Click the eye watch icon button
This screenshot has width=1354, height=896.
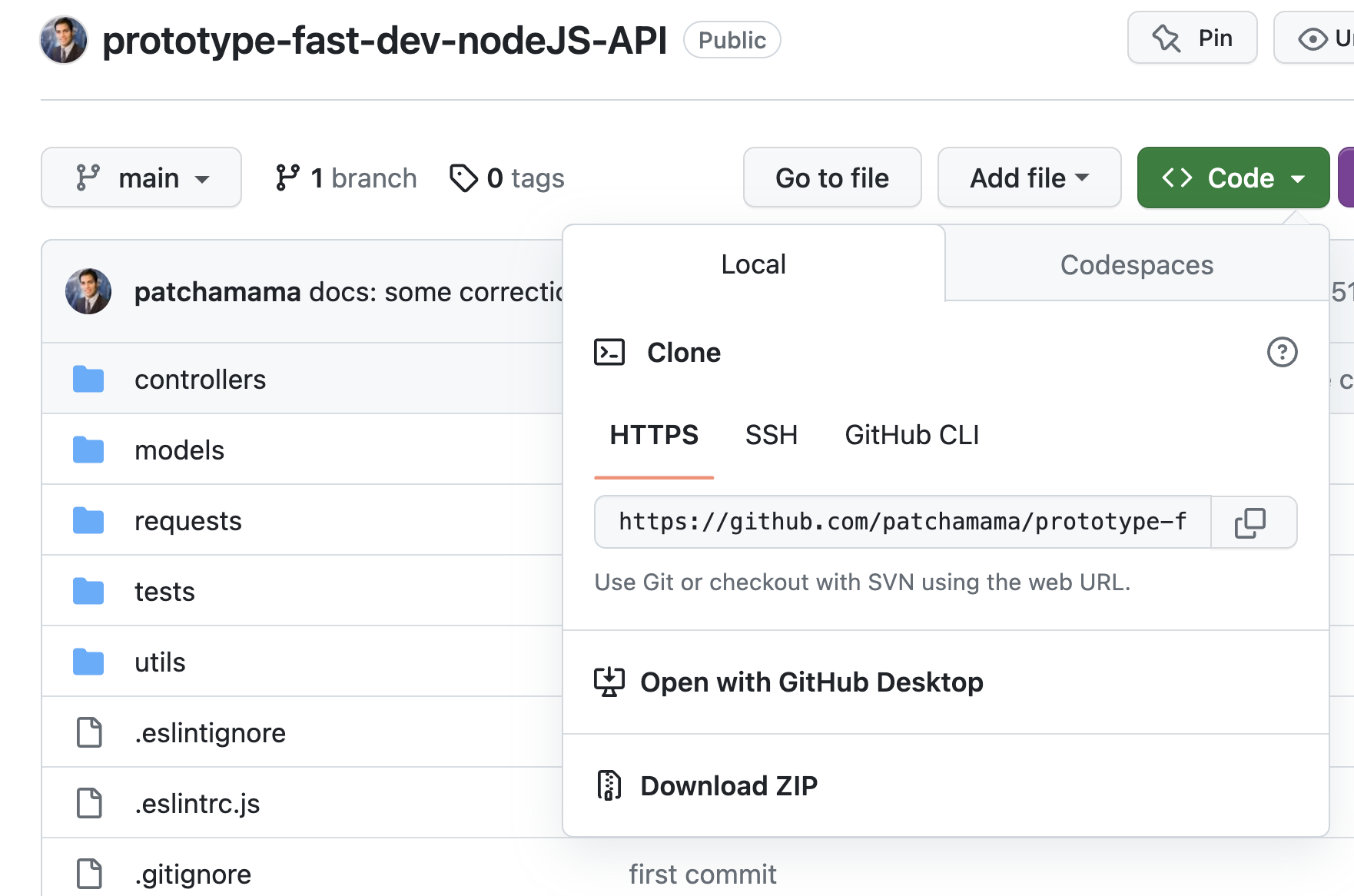pyautogui.click(x=1313, y=38)
